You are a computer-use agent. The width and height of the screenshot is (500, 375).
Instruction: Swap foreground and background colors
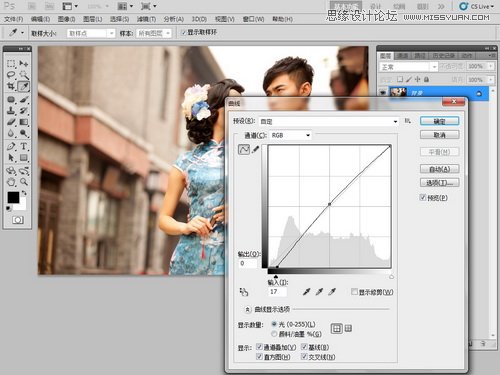24,193
